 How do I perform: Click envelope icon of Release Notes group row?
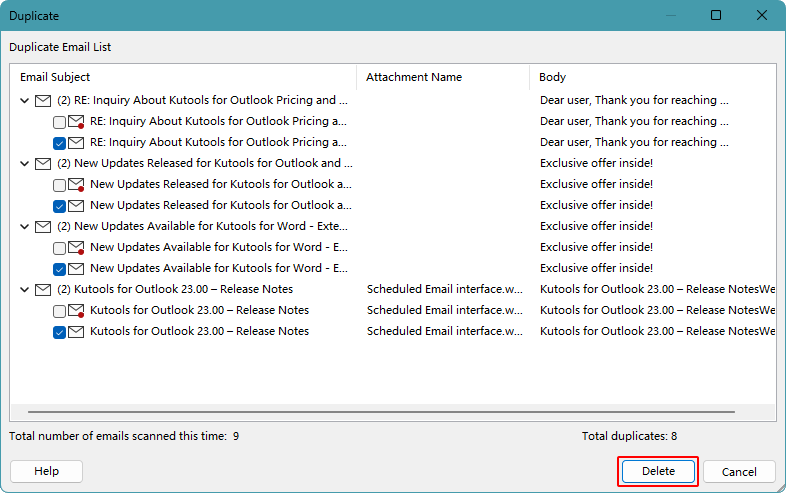coord(43,290)
